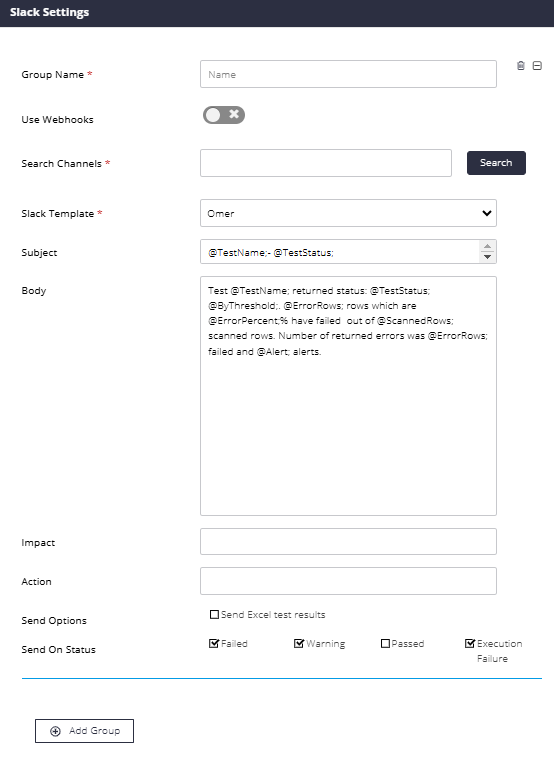Click into the Subject text field
Image resolution: width=554 pixels, height=762 pixels.
pyautogui.click(x=339, y=252)
